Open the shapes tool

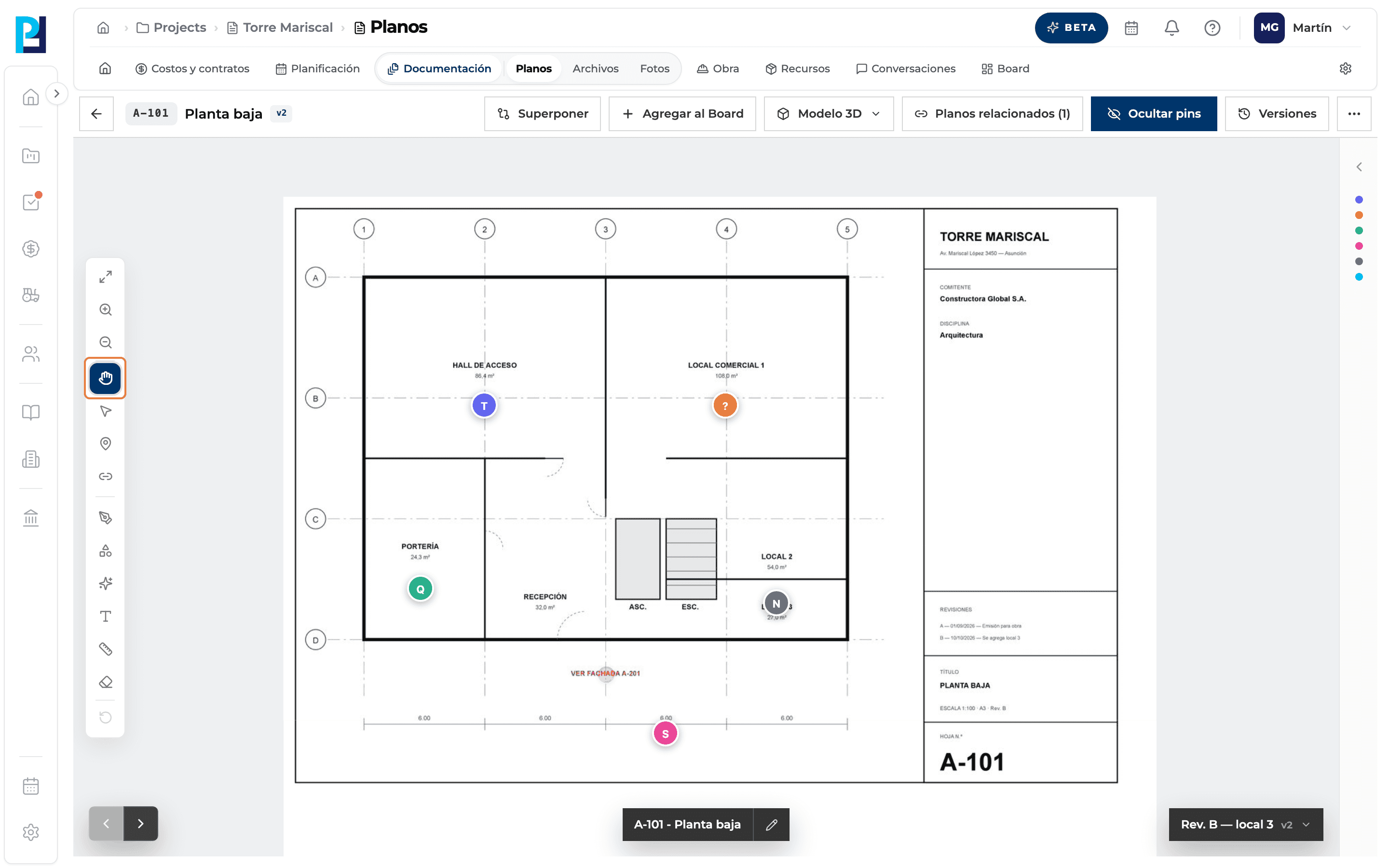[106, 551]
